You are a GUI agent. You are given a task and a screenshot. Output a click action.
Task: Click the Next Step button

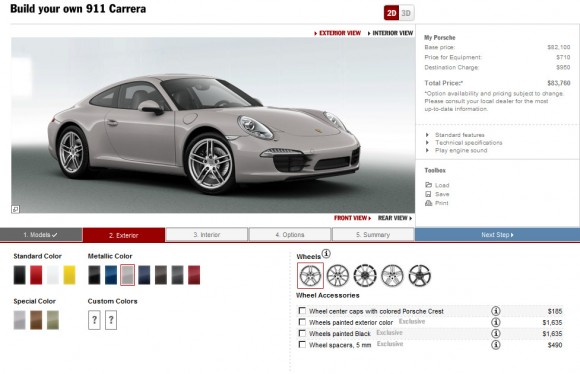497,235
